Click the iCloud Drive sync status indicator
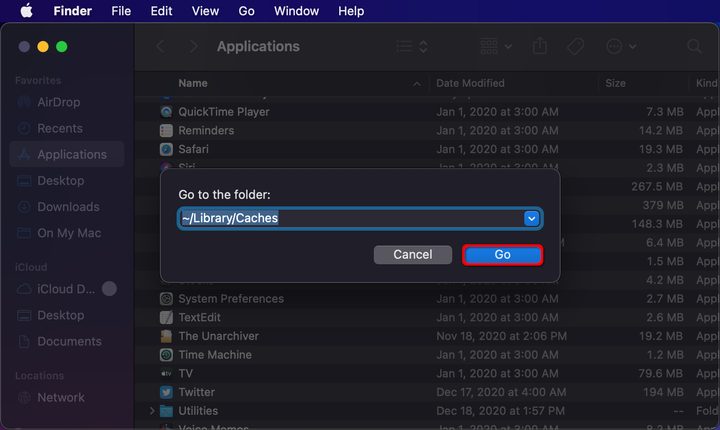The image size is (720, 430). tap(109, 289)
